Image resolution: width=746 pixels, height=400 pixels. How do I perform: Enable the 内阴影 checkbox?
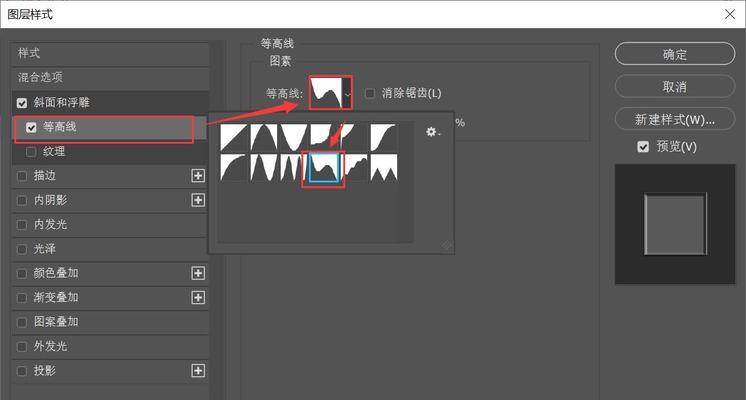pos(22,200)
